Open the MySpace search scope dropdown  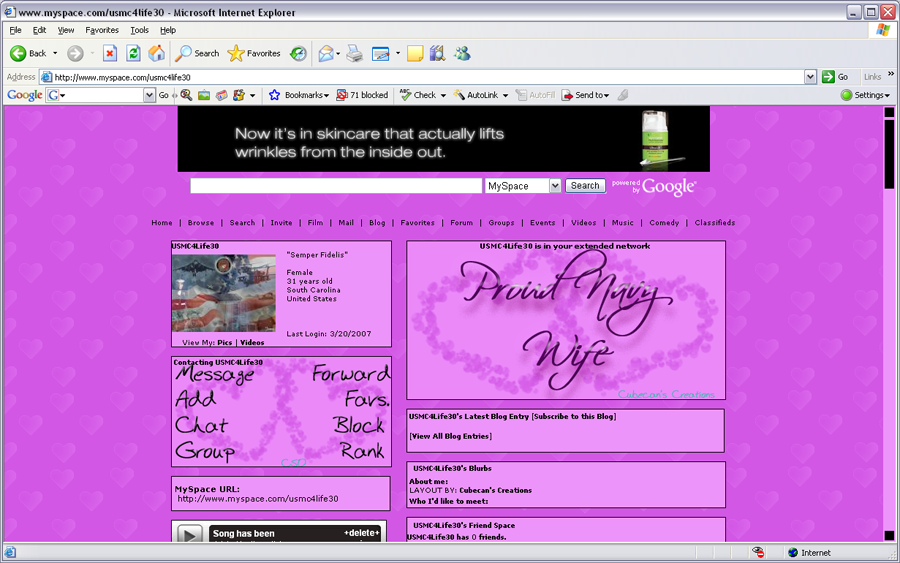coord(554,186)
